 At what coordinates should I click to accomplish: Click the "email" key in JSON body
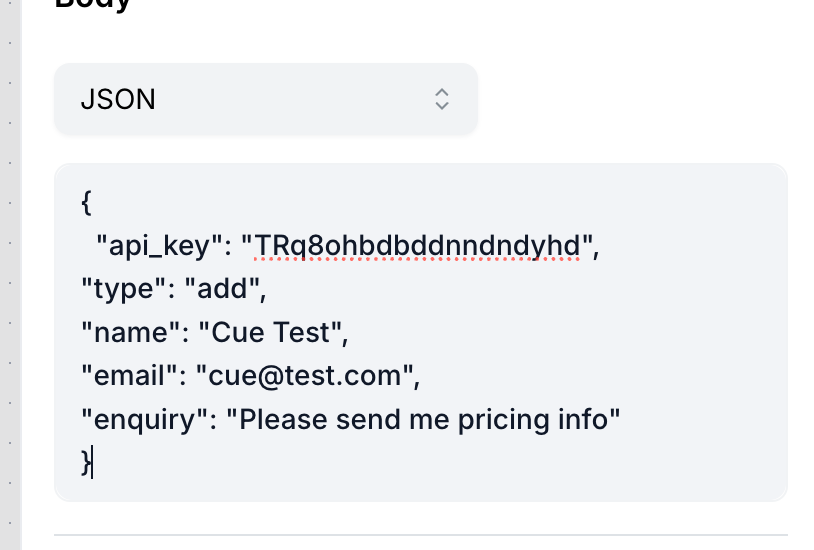coord(130,375)
